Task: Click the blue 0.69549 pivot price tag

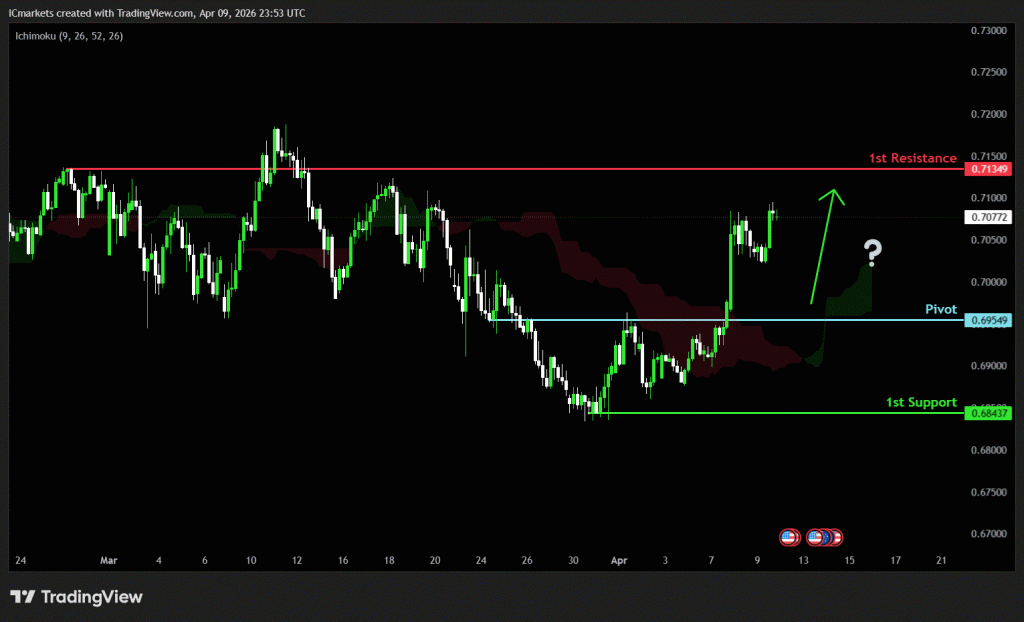Action: [989, 320]
